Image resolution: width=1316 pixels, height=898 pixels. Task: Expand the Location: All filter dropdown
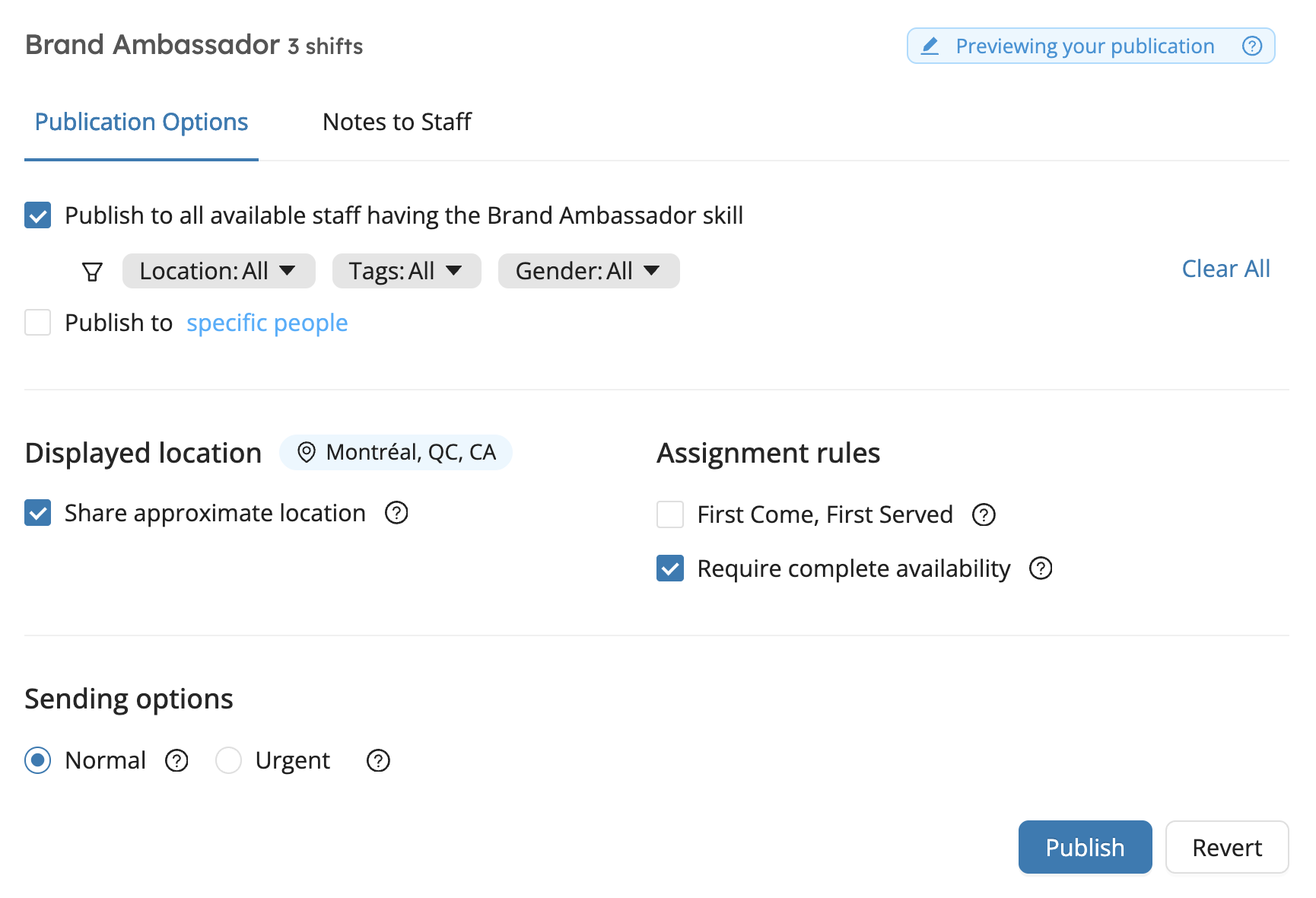[x=219, y=271]
